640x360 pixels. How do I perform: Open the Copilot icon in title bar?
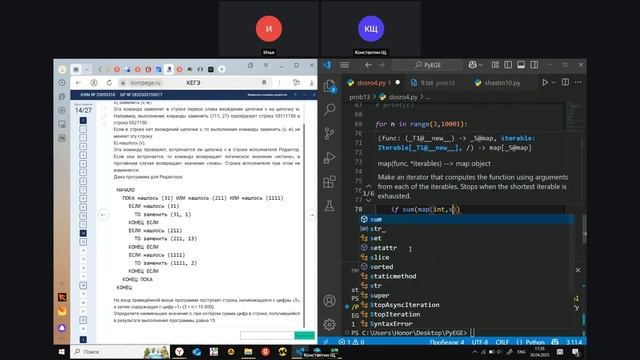pyautogui.click(x=473, y=65)
